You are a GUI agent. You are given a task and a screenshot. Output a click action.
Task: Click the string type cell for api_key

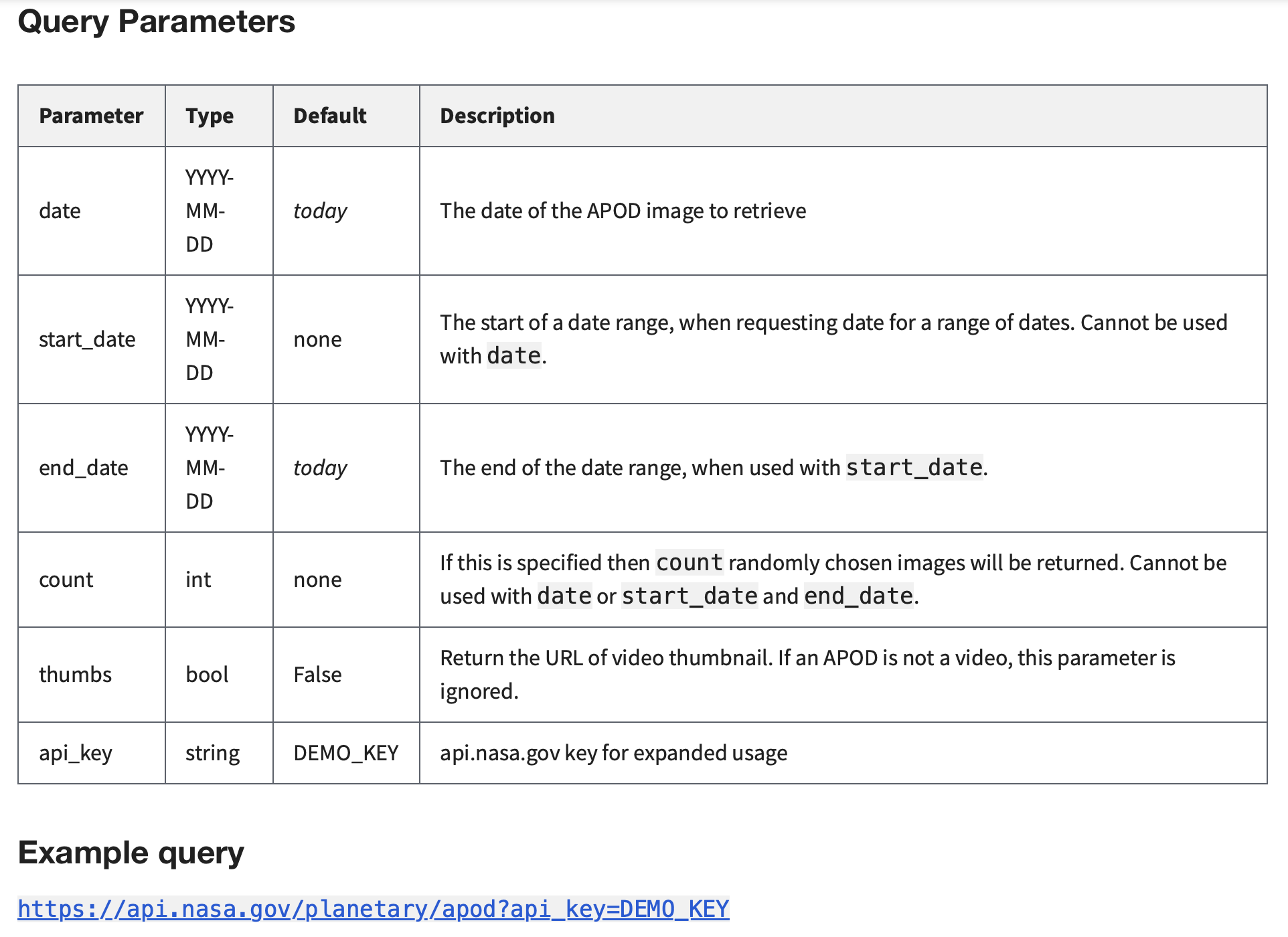[219, 753]
